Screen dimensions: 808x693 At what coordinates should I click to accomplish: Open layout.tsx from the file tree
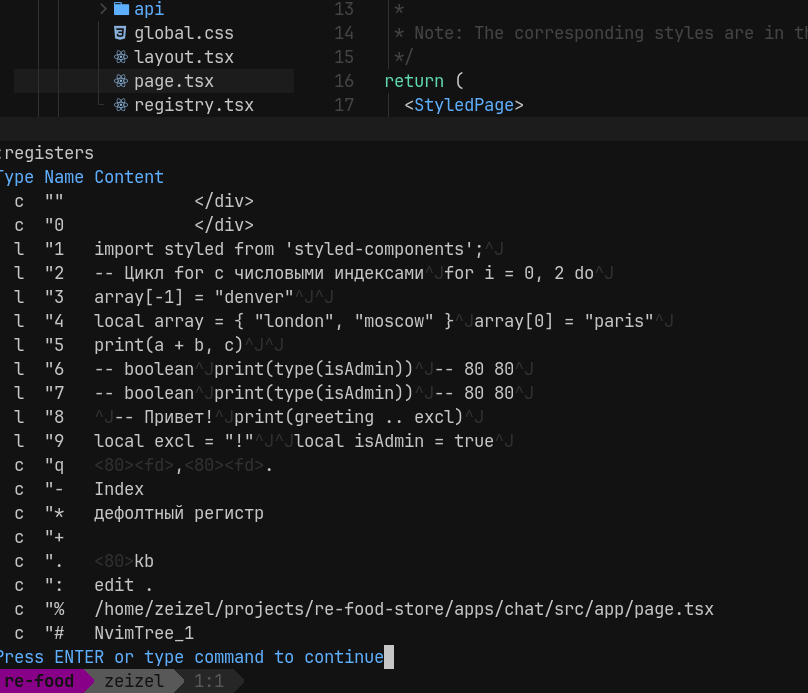(x=183, y=57)
